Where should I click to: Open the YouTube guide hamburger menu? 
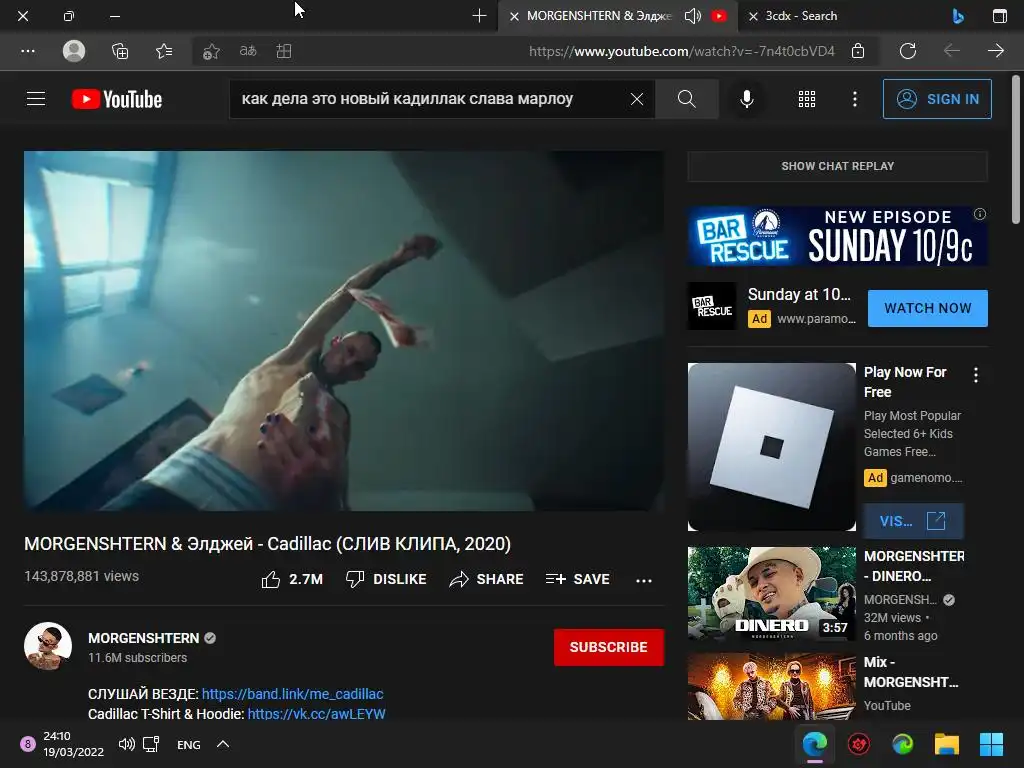point(36,99)
